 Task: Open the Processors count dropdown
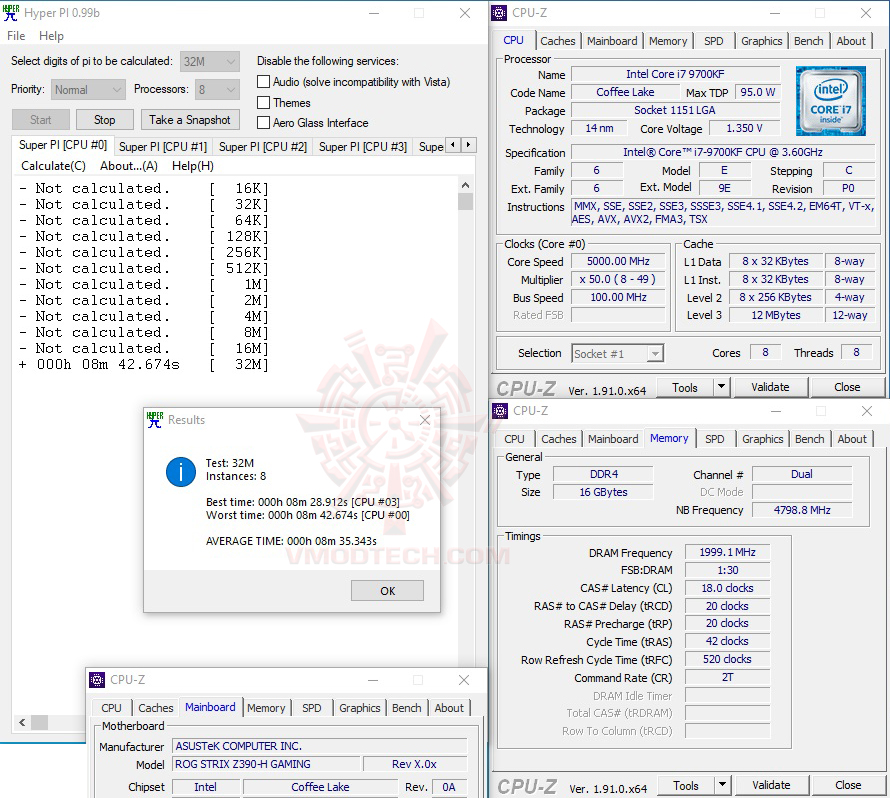coord(217,90)
